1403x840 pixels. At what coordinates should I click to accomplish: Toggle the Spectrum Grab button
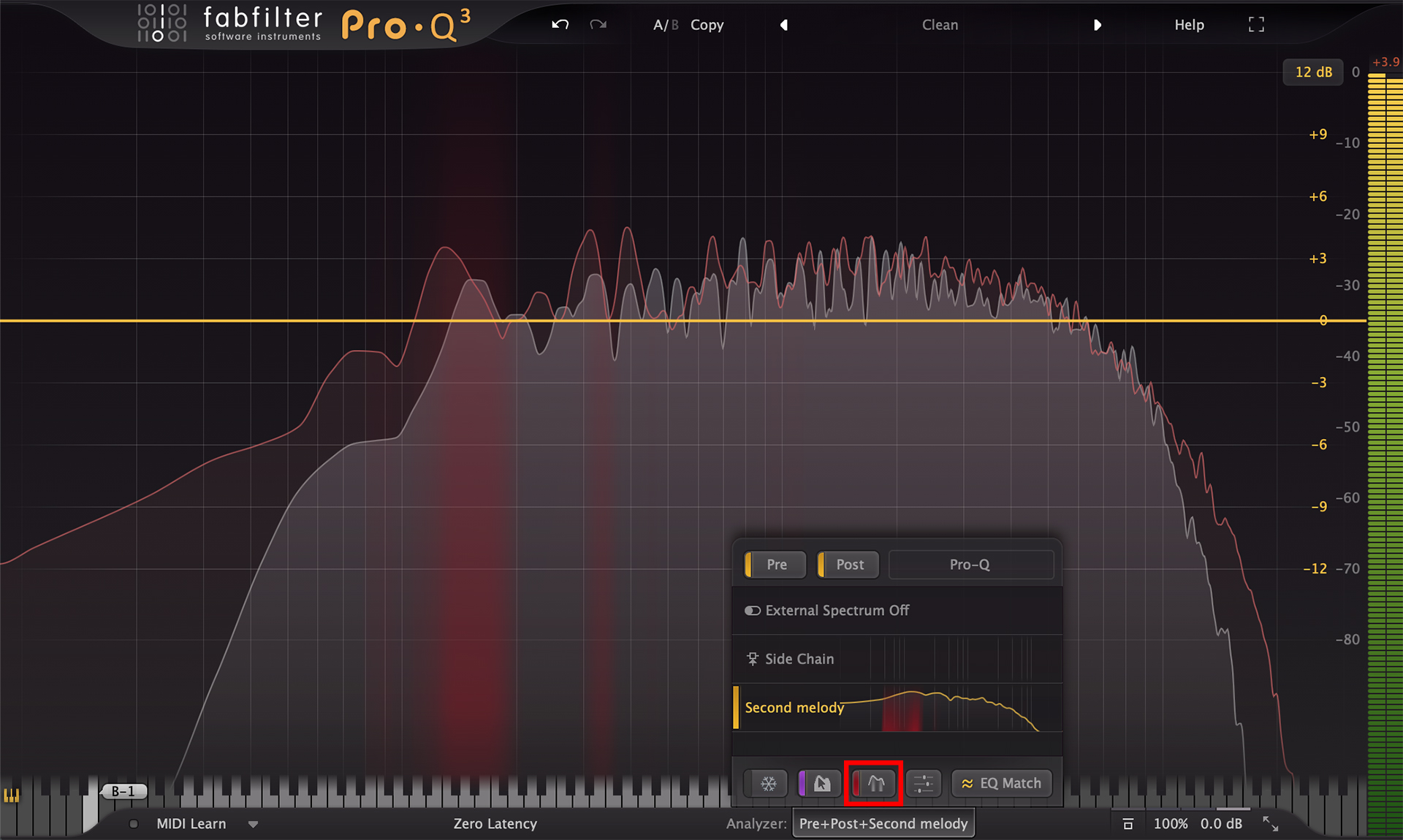click(820, 784)
